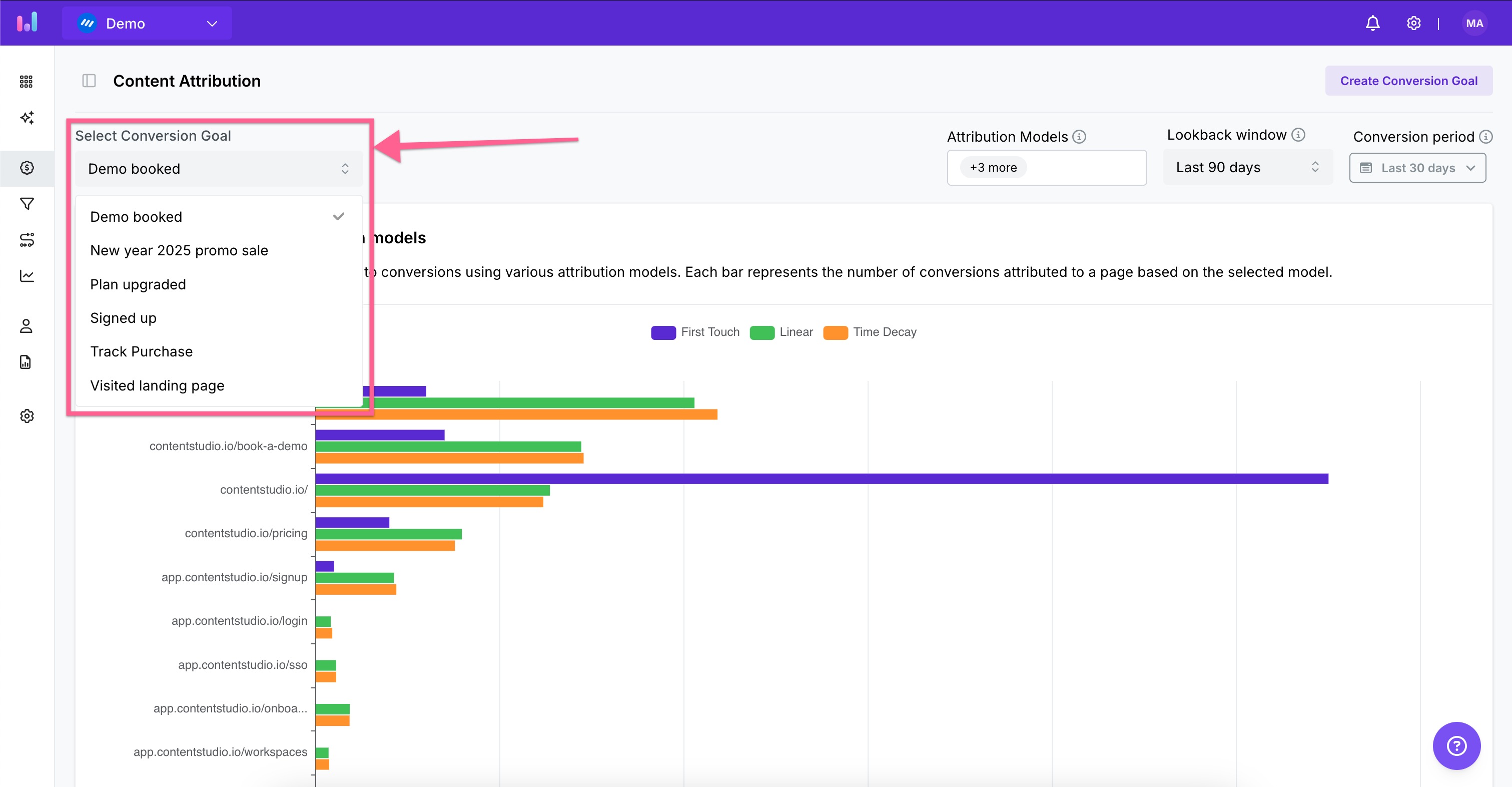Screen dimensions: 1512x787
Task: Toggle First Touch legend series
Action: point(695,332)
